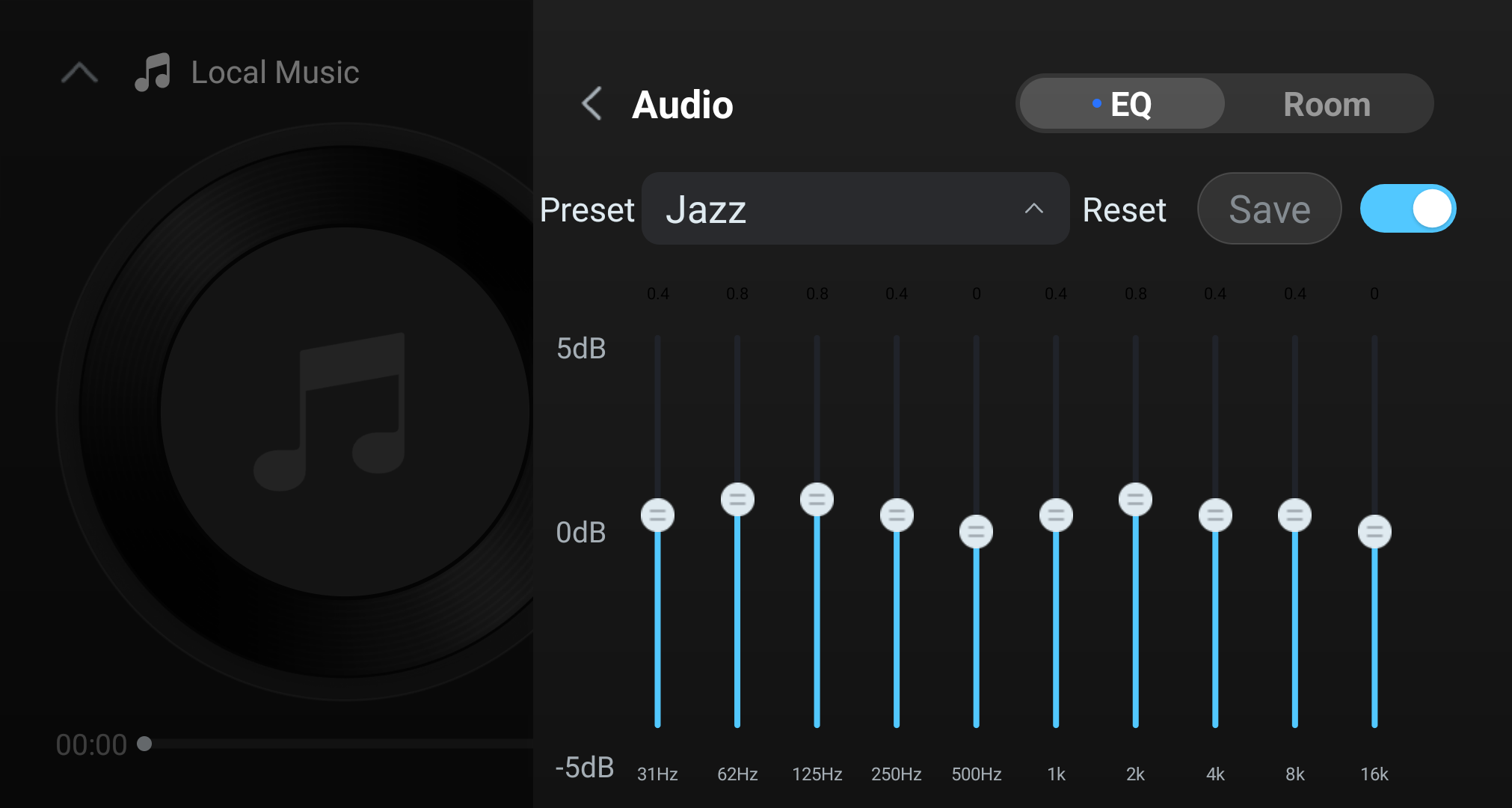Viewport: 1512px width, 808px height.
Task: Click the 1k slider handle
Action: (1056, 515)
